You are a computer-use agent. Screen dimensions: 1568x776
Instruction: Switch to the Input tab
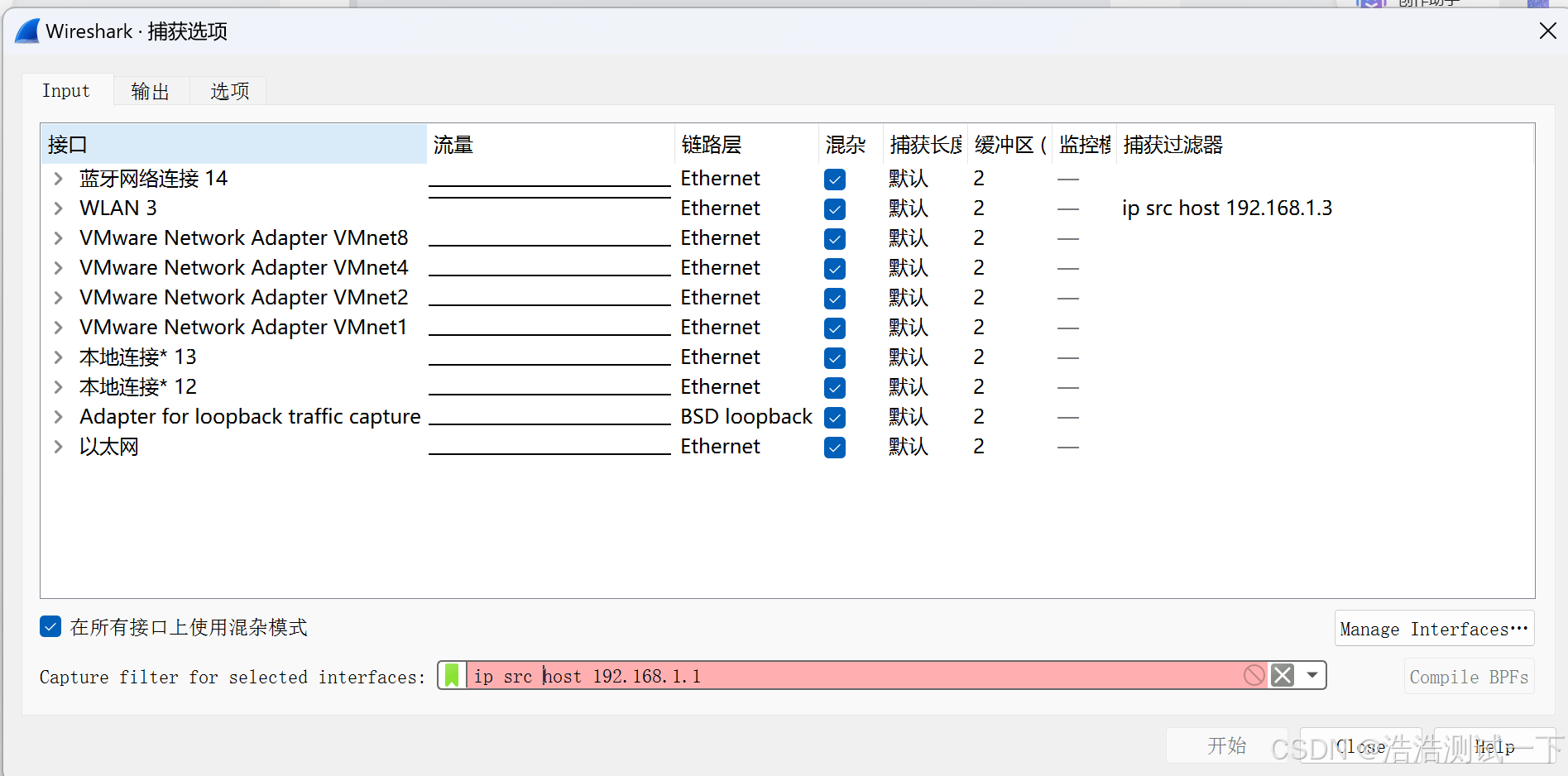click(x=66, y=91)
